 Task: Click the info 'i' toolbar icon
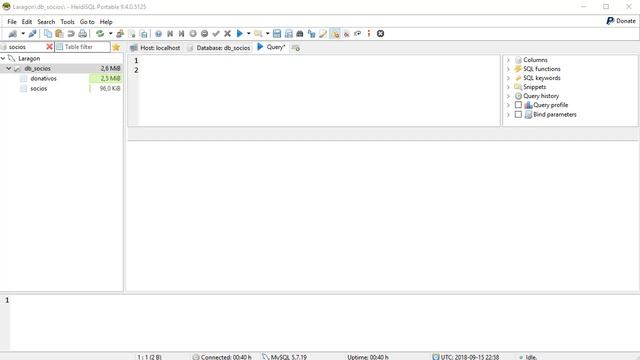tap(369, 34)
